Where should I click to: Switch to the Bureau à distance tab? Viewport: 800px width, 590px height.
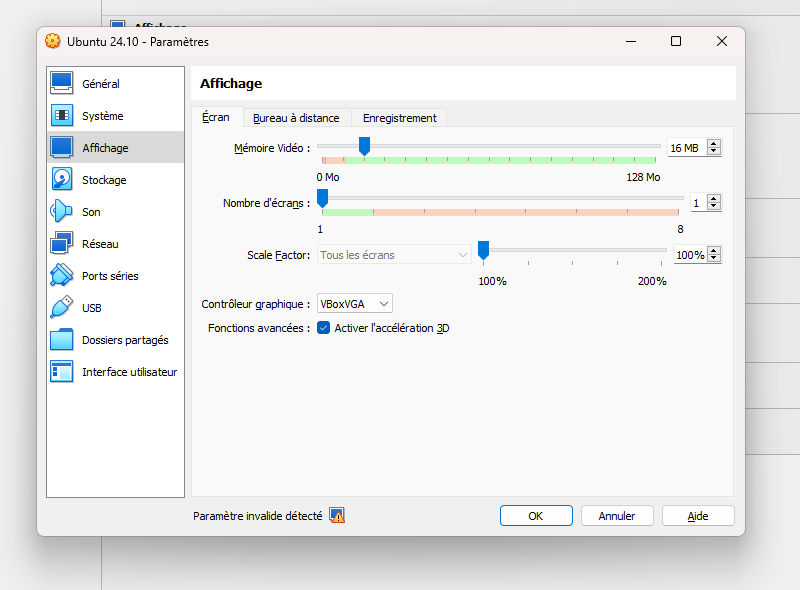click(296, 118)
